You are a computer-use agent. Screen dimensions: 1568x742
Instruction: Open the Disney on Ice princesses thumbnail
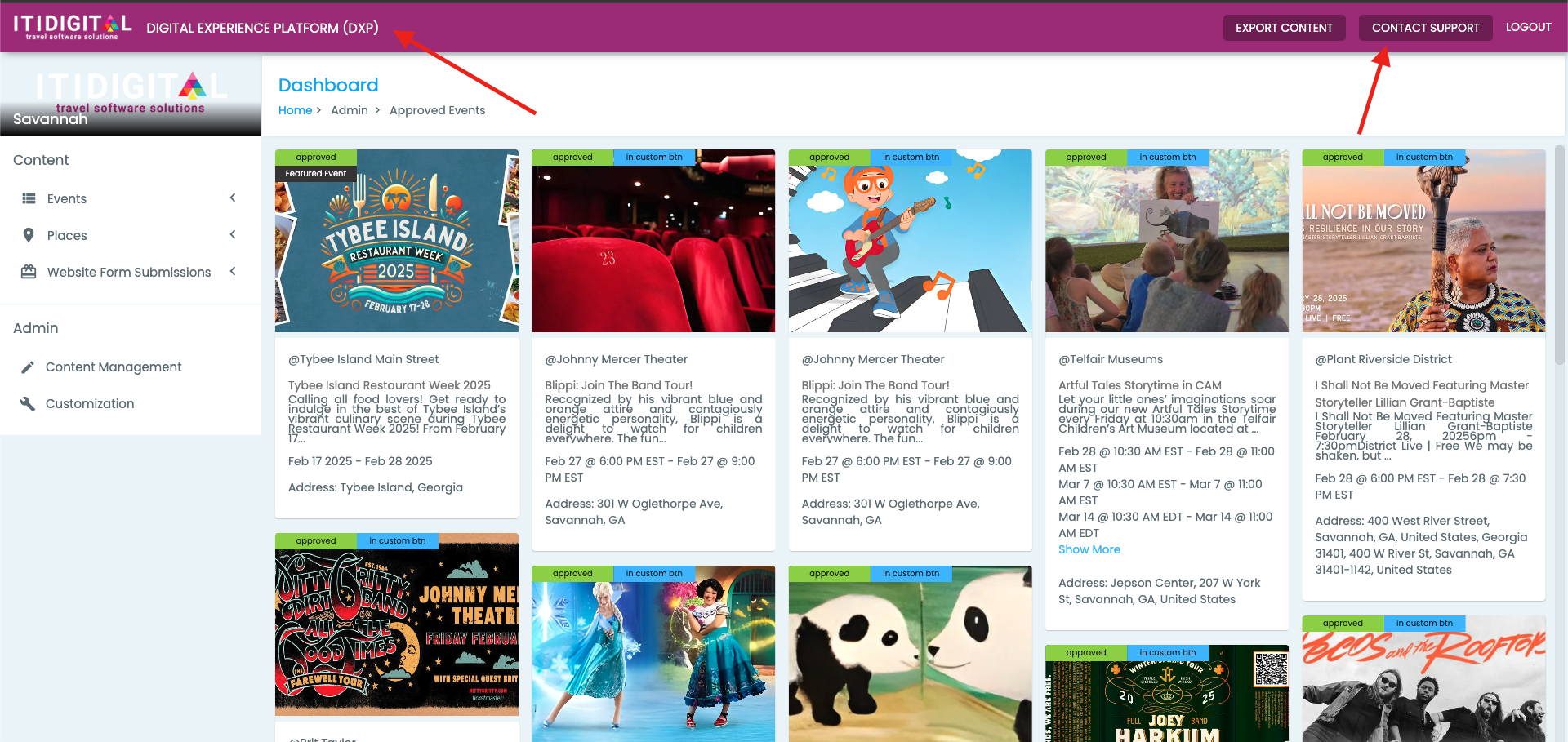coord(653,654)
